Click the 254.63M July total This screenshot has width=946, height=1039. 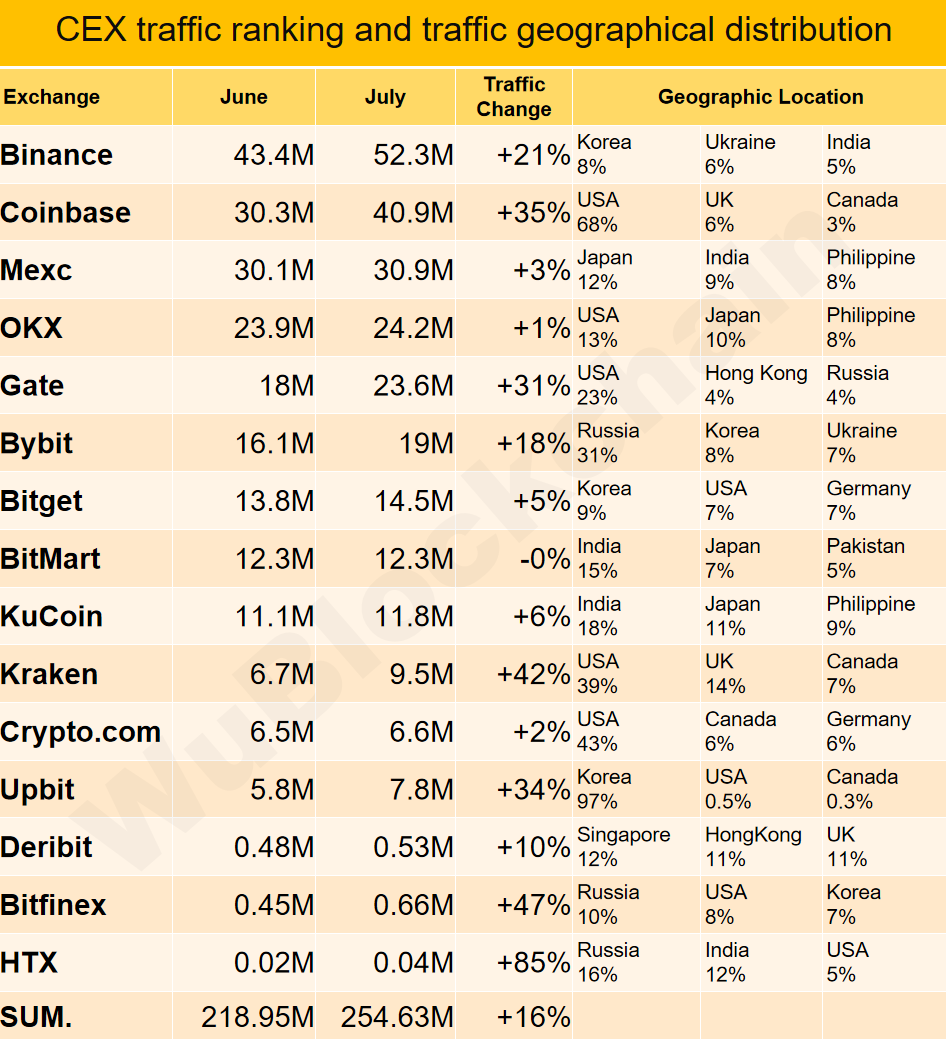397,1018
